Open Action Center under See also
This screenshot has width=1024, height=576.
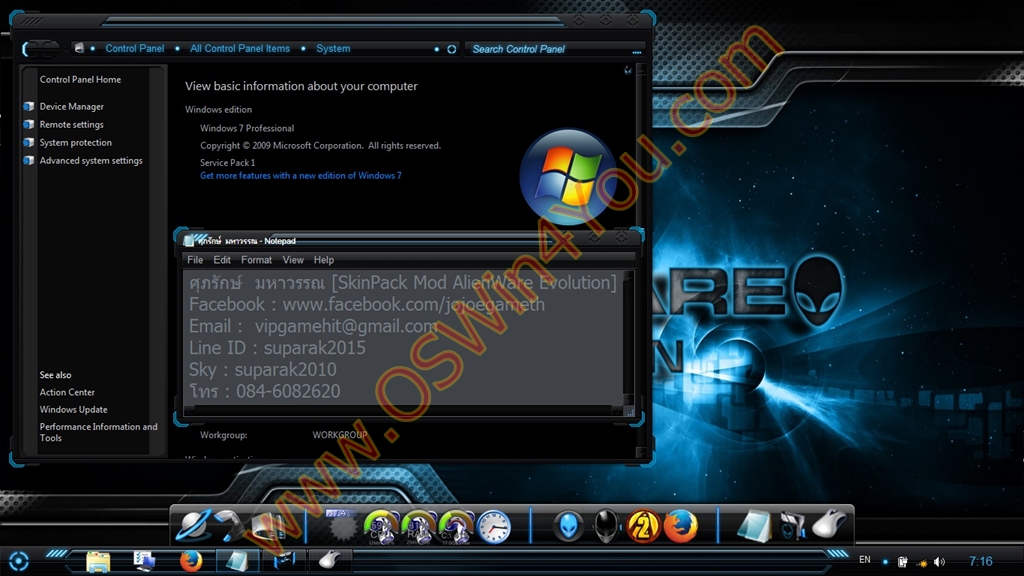(x=67, y=392)
